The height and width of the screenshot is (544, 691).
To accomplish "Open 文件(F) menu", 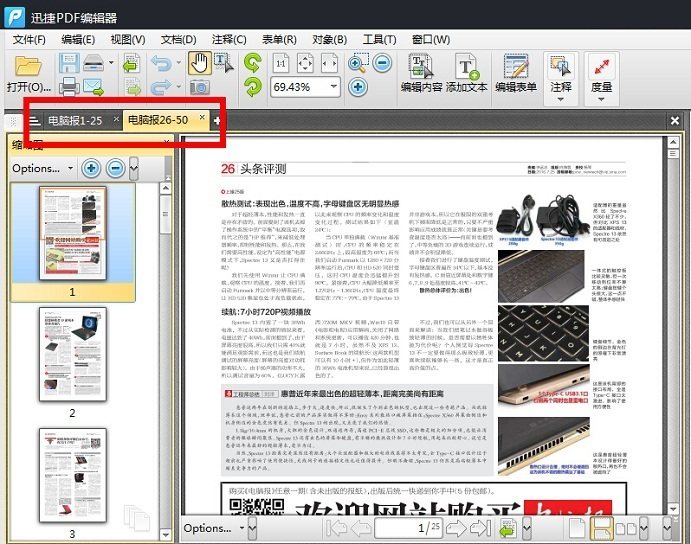I will point(29,40).
